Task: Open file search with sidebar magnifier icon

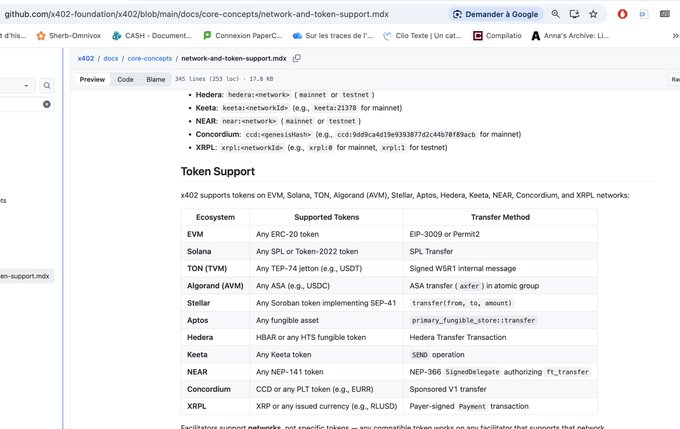Action: tap(47, 85)
